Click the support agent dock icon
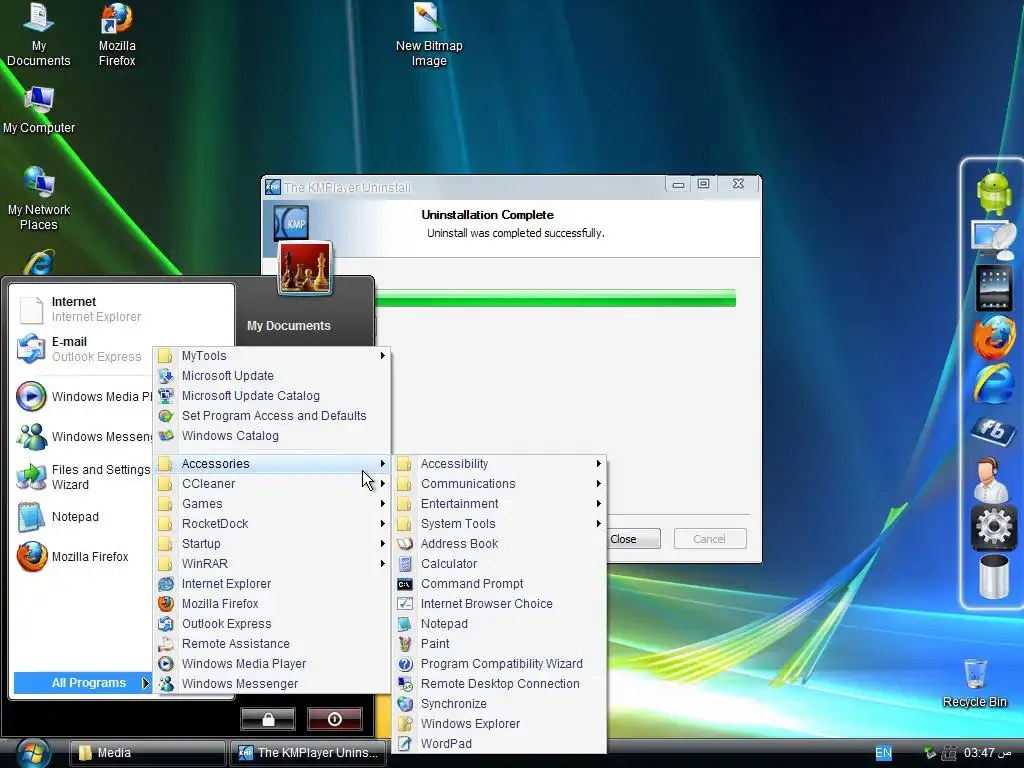1024x768 pixels. (x=992, y=479)
